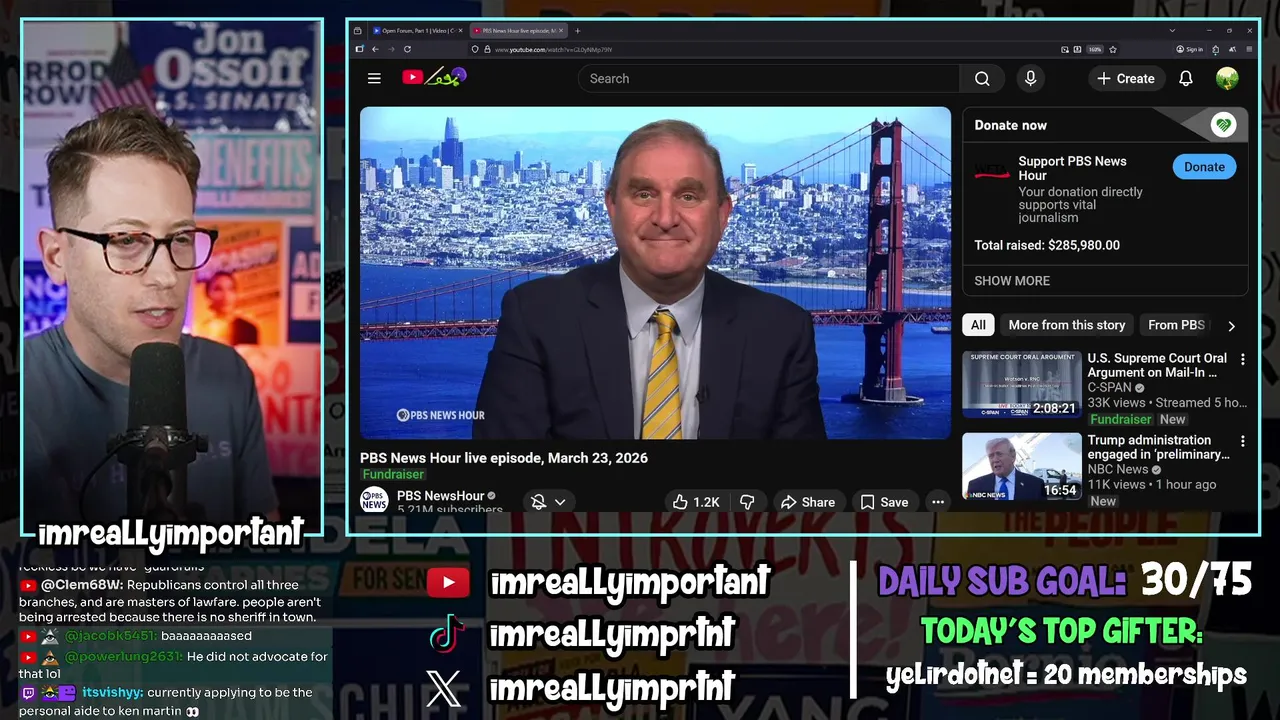This screenshot has height=720, width=1280.
Task: Select the From PBS chip
Action: click(x=1177, y=325)
